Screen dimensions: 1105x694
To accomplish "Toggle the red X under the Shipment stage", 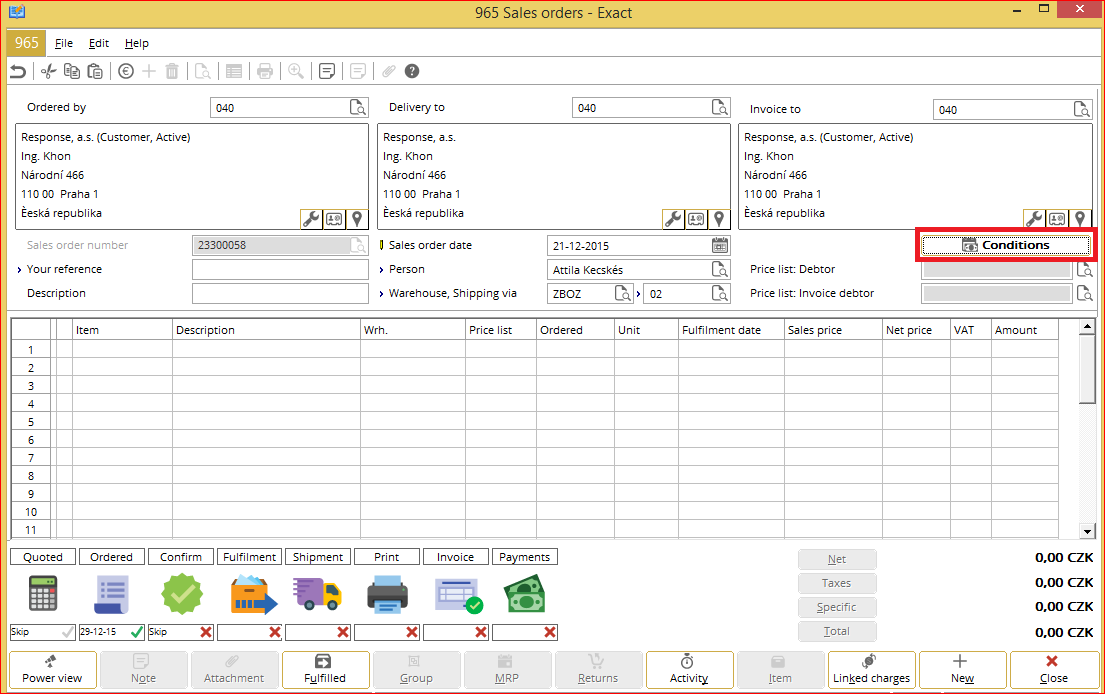I will click(x=343, y=632).
